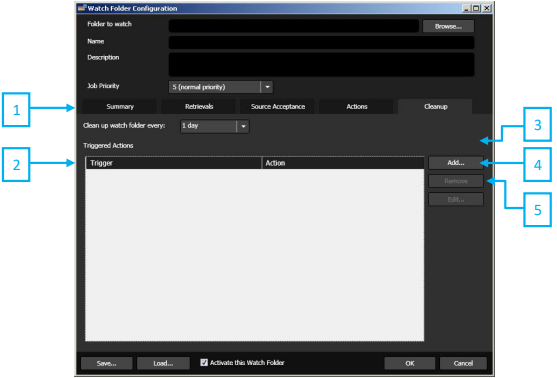Click the Cancel button
This screenshot has height=378, width=557.
coord(463,363)
